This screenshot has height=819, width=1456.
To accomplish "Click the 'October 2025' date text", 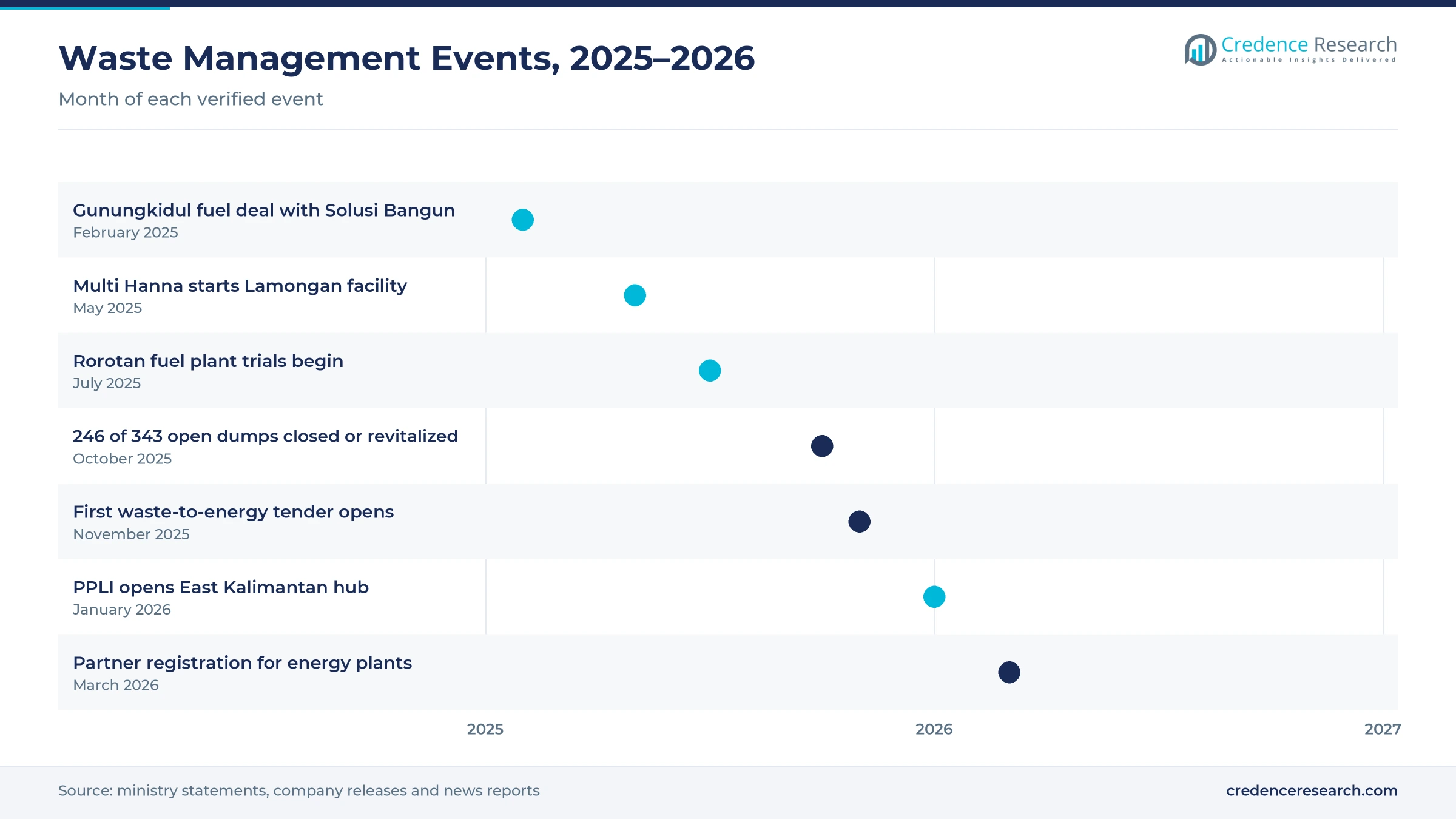I will (123, 459).
